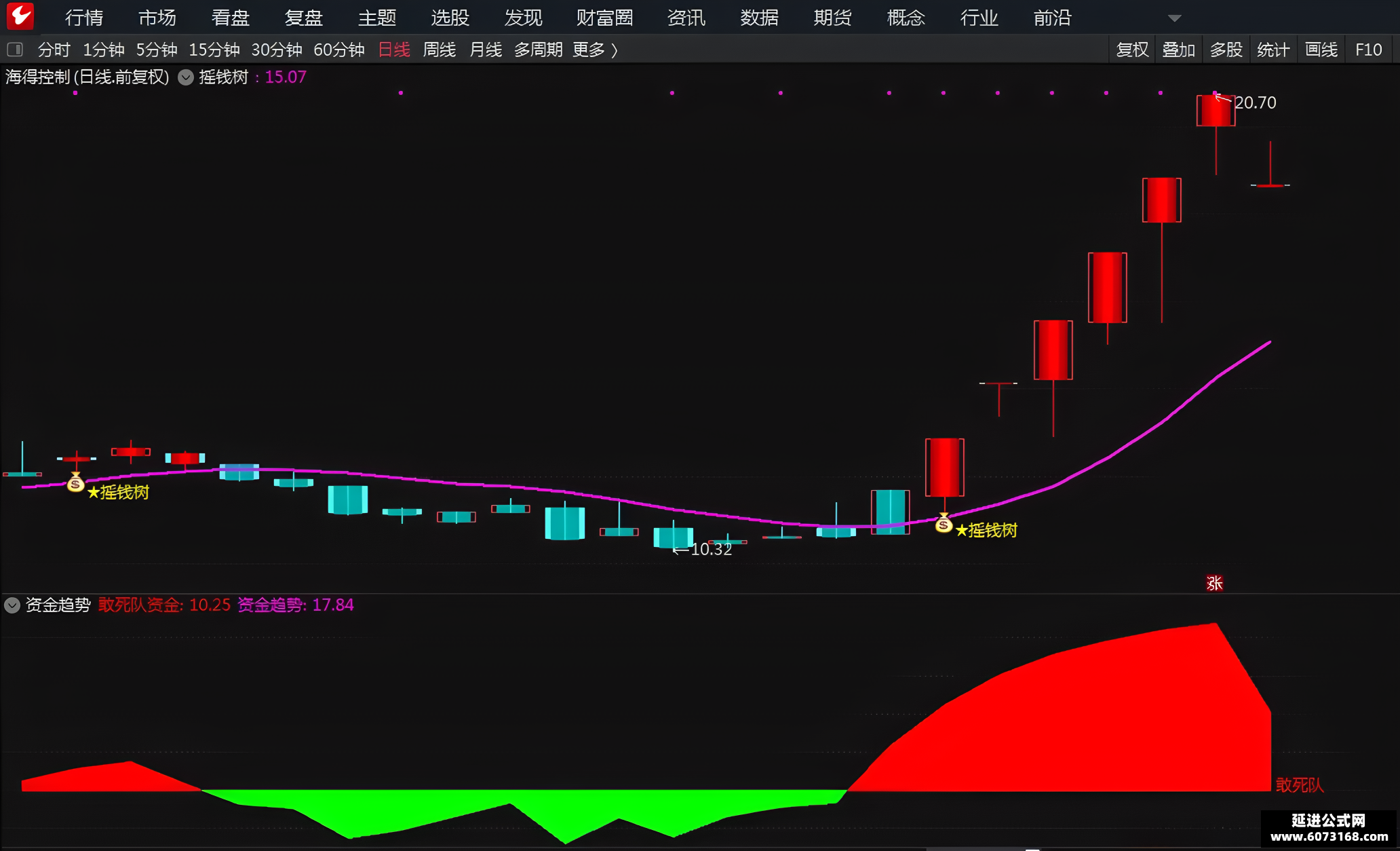Open the top menu overflow arrow
The image size is (1400, 851).
(x=1175, y=18)
